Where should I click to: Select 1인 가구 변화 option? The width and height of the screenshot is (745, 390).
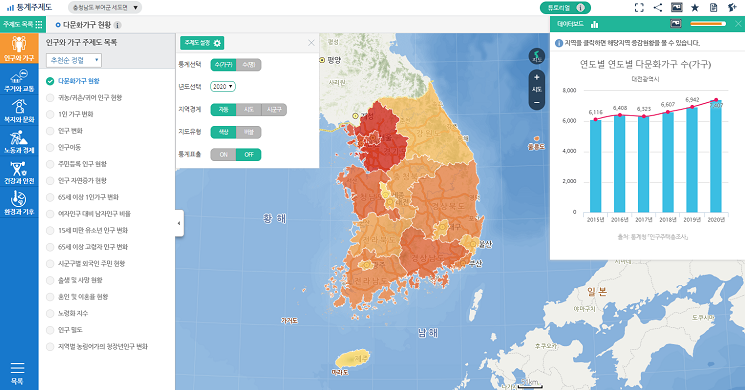(50, 114)
